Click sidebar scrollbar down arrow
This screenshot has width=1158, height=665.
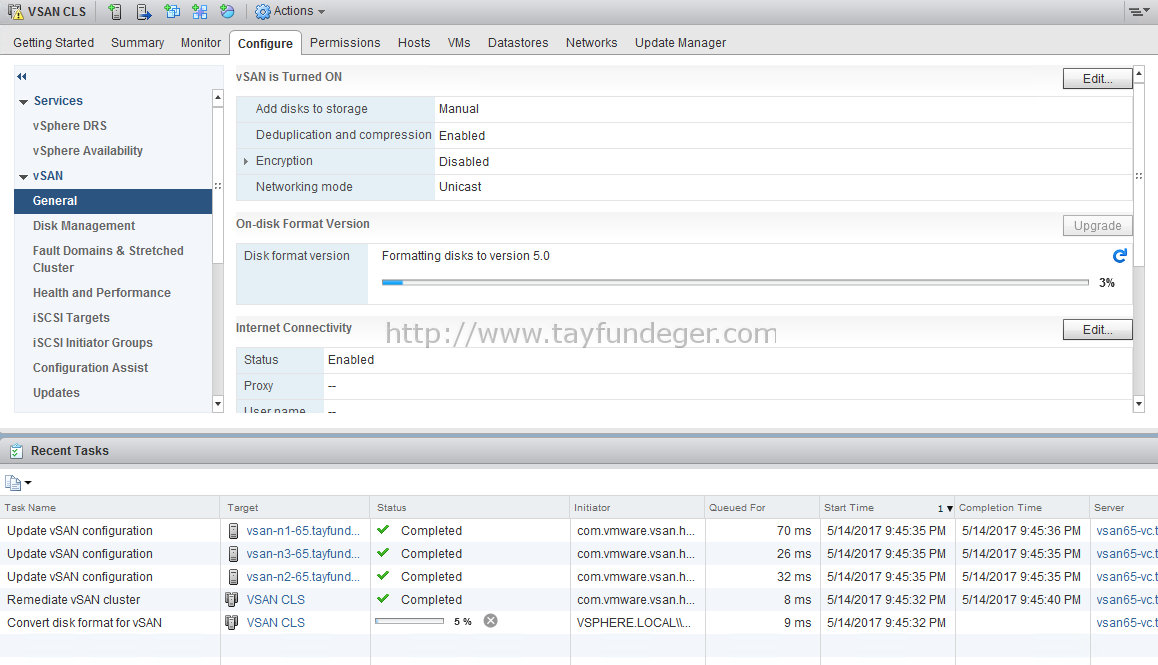click(x=218, y=403)
